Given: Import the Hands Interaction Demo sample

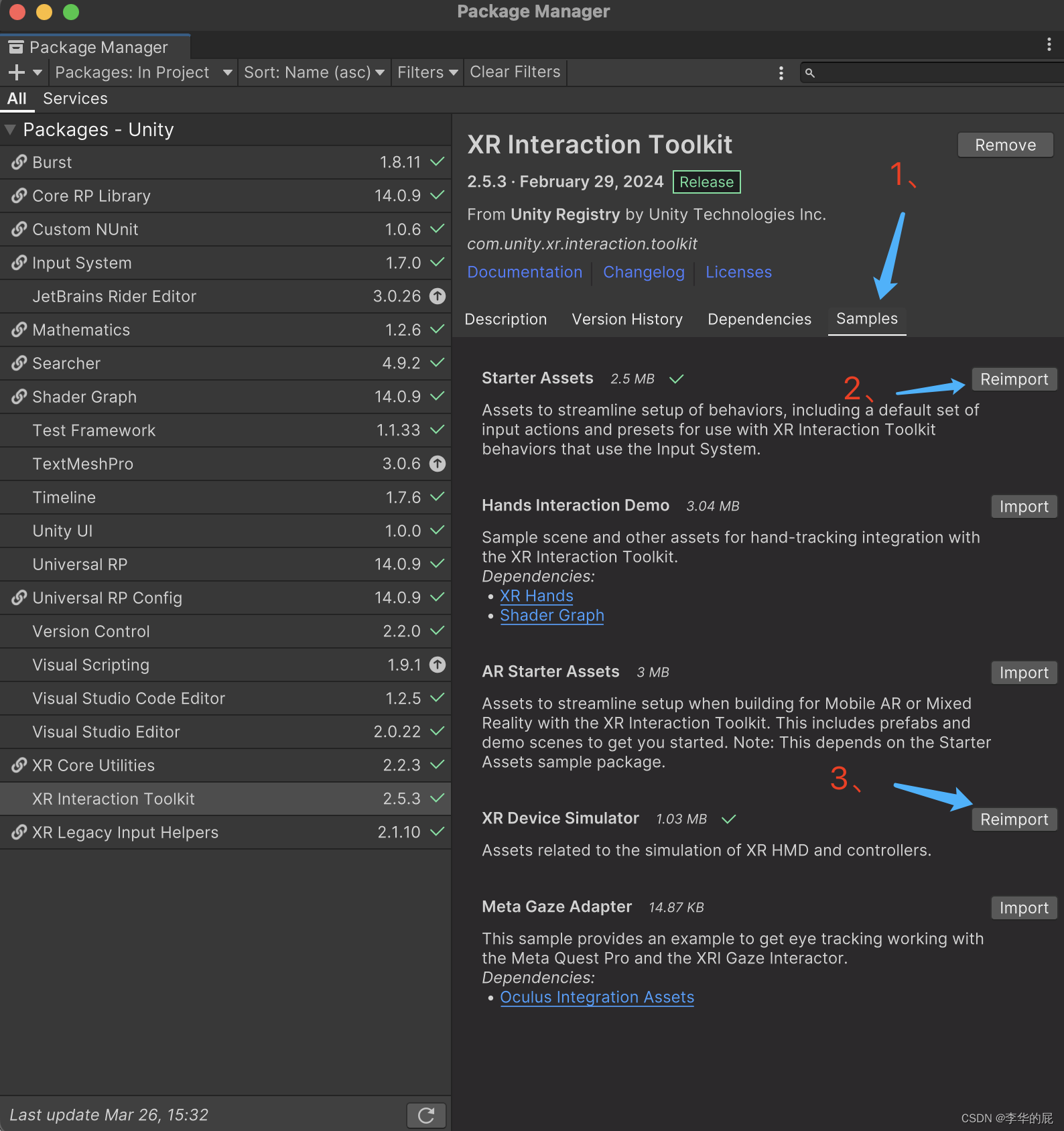Looking at the screenshot, I should click(x=1024, y=507).
